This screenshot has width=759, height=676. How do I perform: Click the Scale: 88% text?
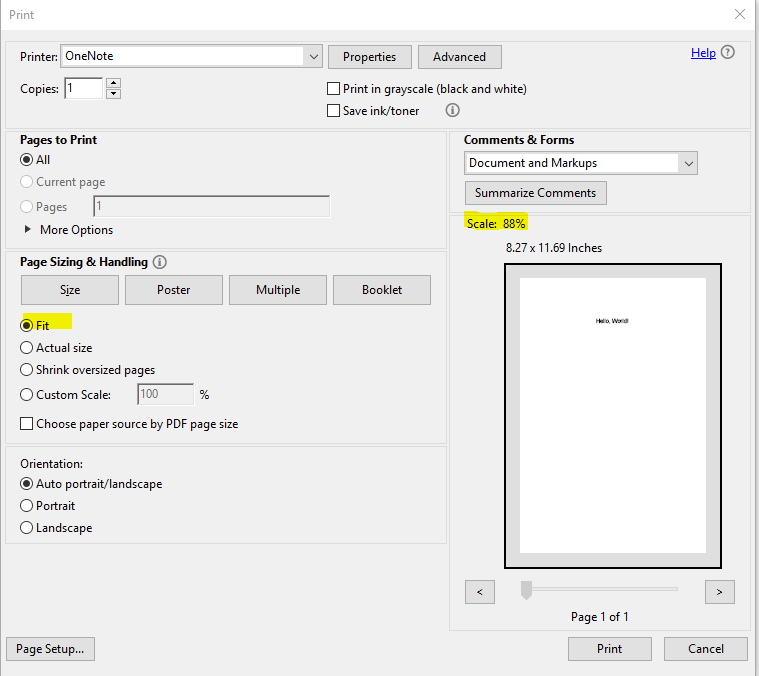[x=496, y=224]
